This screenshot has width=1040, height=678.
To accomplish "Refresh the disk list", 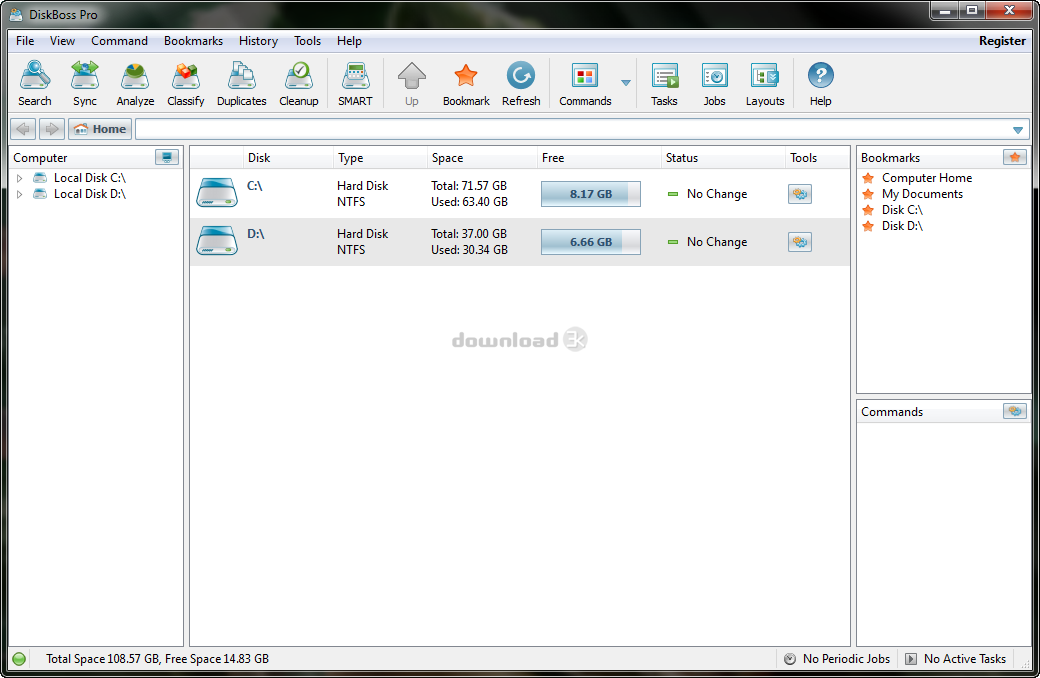I will (x=521, y=84).
